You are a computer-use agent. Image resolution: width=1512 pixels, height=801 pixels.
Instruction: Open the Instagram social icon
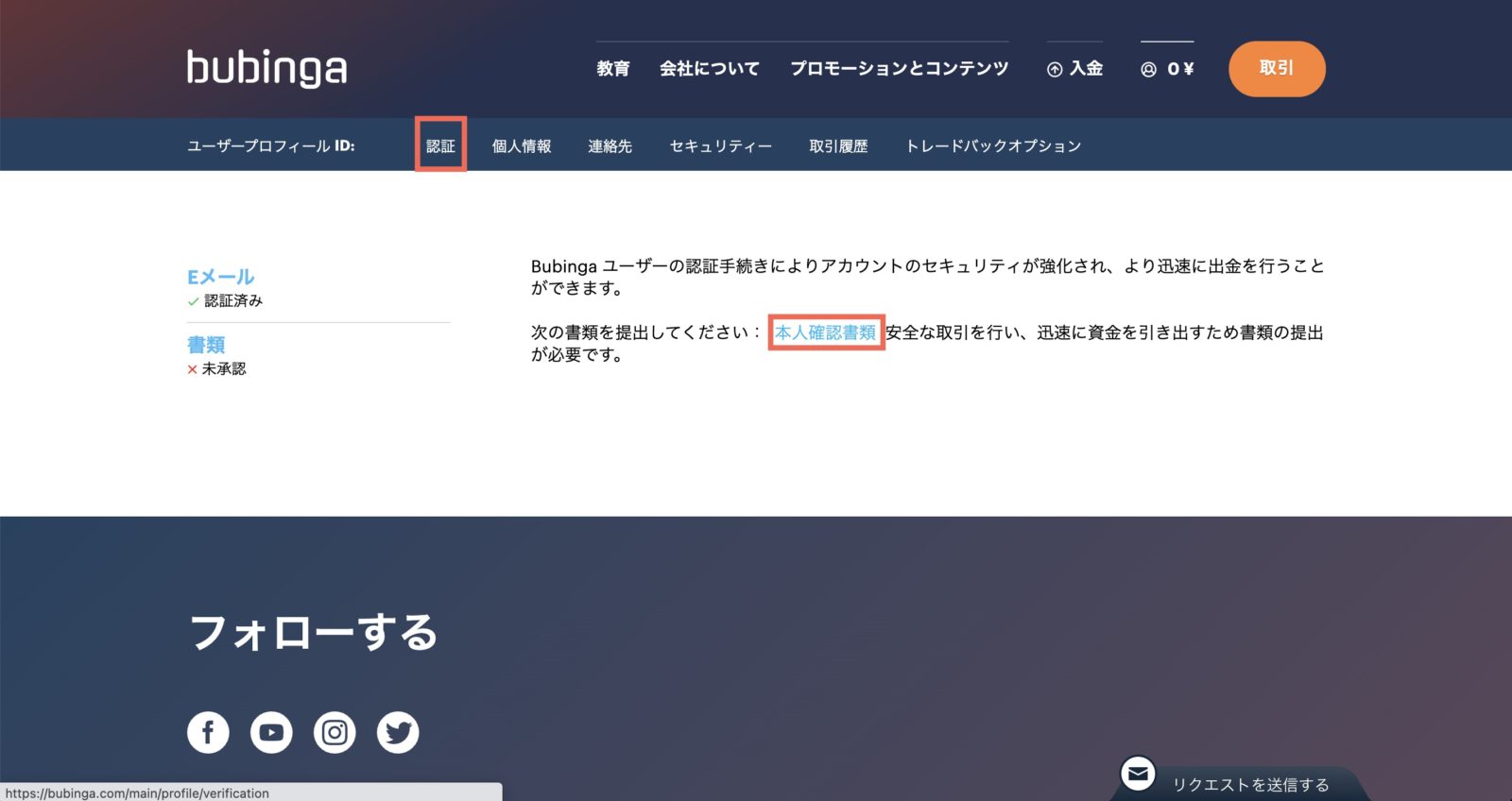(x=335, y=732)
